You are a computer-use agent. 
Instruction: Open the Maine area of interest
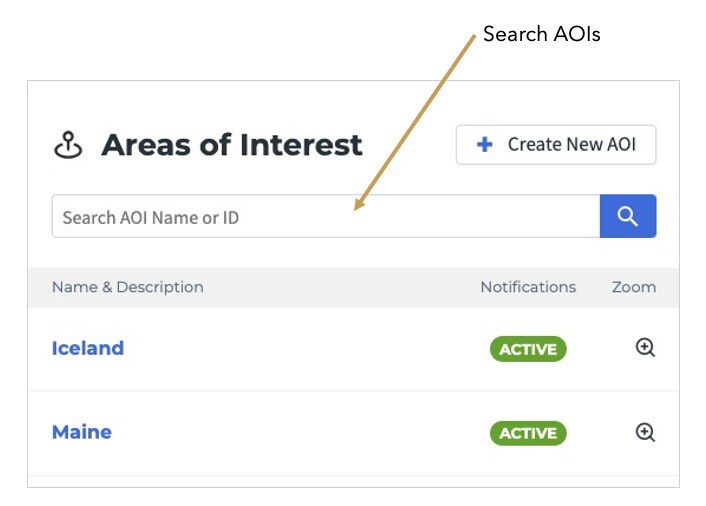(82, 432)
